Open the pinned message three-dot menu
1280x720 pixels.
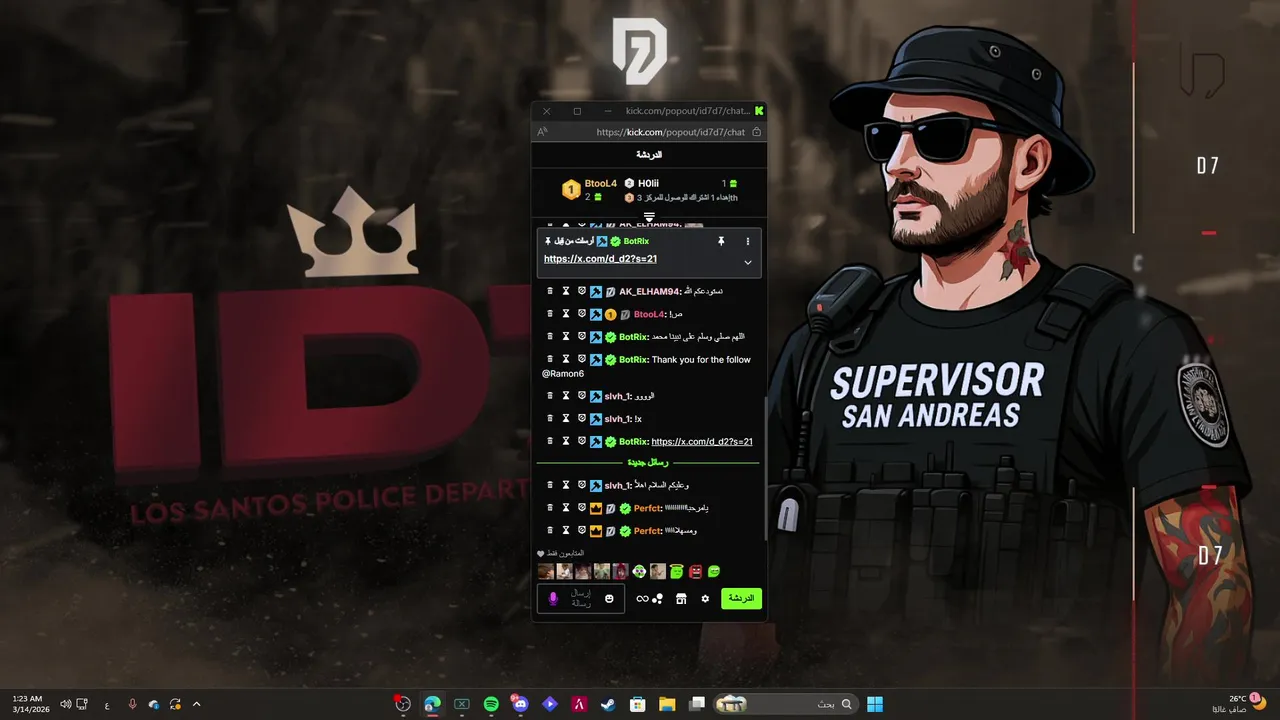click(x=747, y=241)
